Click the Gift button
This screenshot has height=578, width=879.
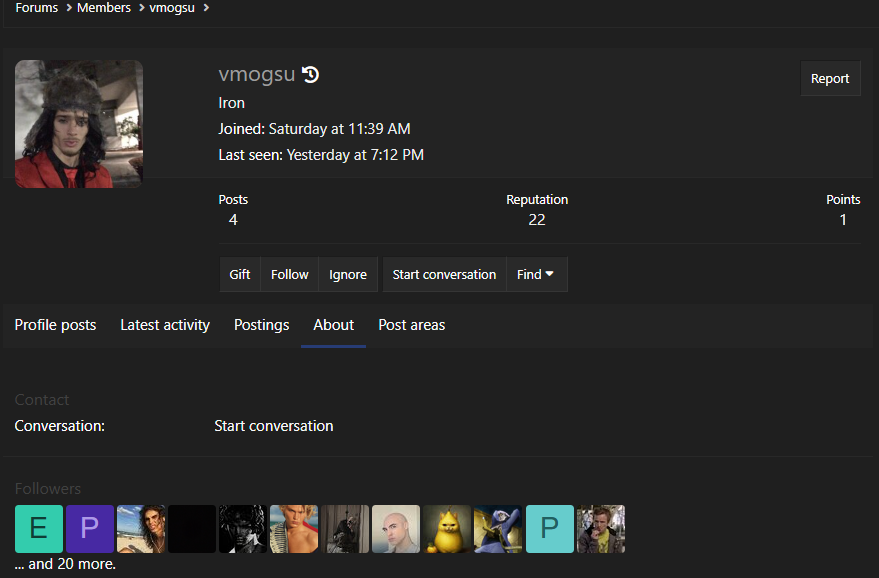(239, 274)
